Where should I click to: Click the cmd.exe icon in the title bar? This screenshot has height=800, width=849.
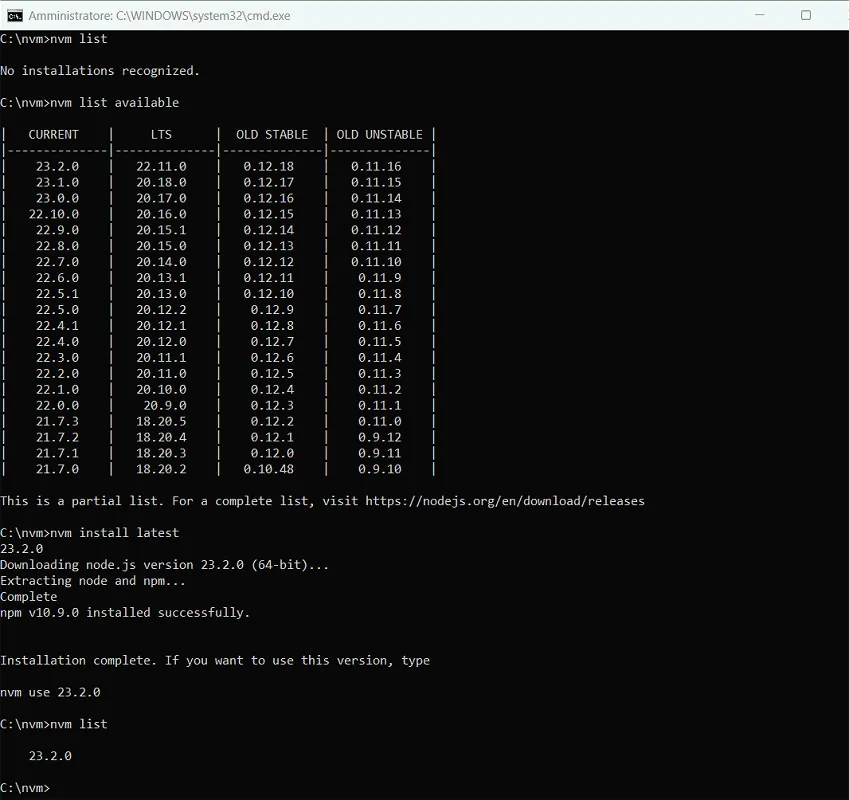pyautogui.click(x=16, y=15)
